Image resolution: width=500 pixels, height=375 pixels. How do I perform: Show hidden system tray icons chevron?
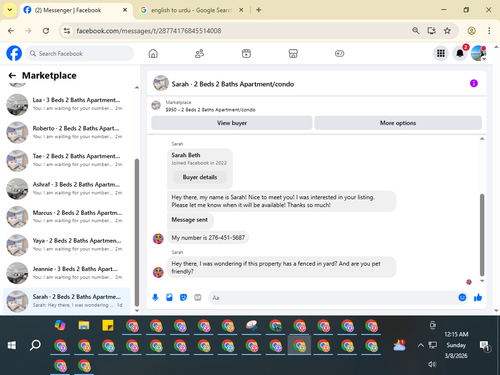(x=421, y=345)
